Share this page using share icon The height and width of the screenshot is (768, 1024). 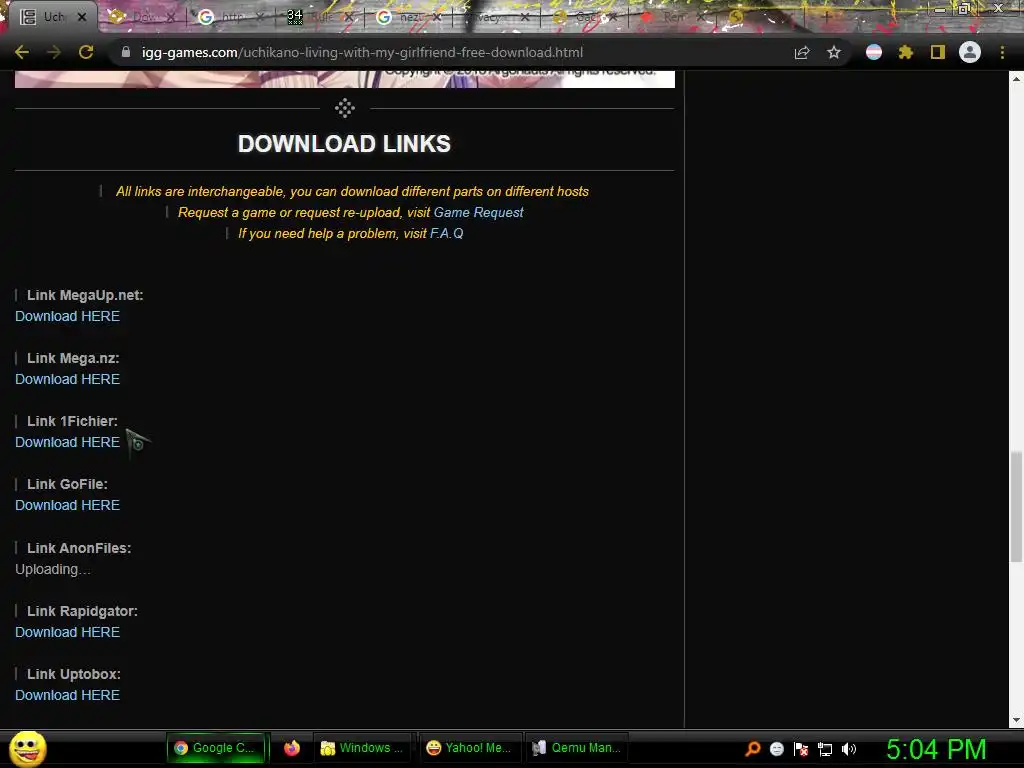(802, 52)
